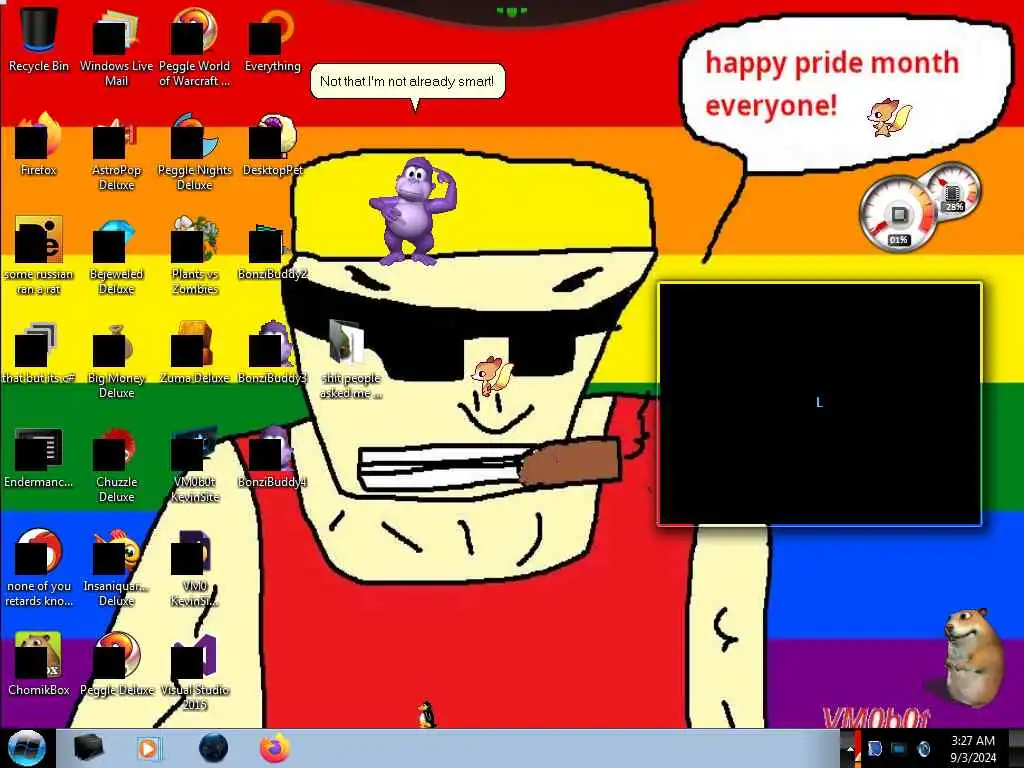Open the Visual Studio 2015 shortcut
Viewport: 1024px width, 768px height.
pyautogui.click(x=195, y=671)
